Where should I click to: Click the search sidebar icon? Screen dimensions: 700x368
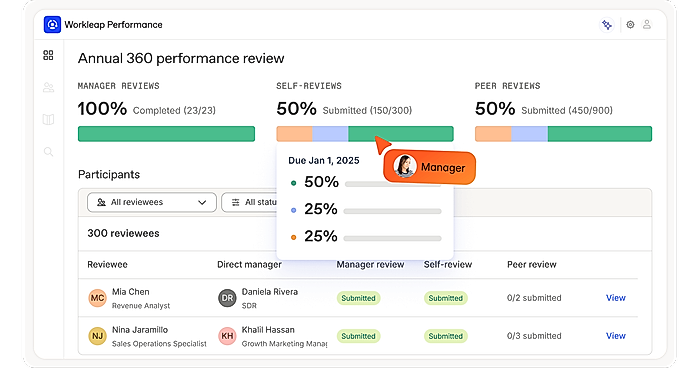pyautogui.click(x=48, y=152)
